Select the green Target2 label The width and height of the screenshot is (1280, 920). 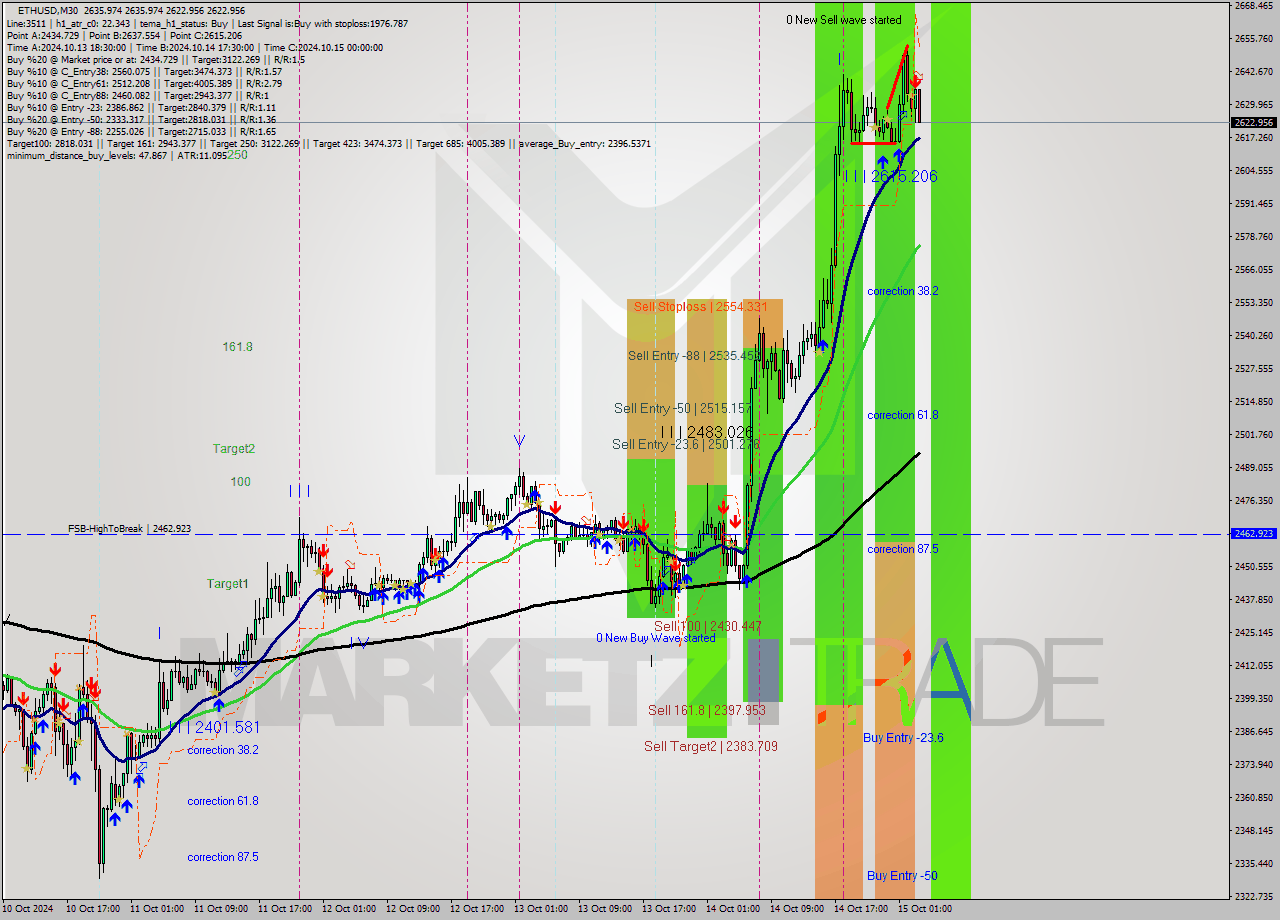pos(233,449)
